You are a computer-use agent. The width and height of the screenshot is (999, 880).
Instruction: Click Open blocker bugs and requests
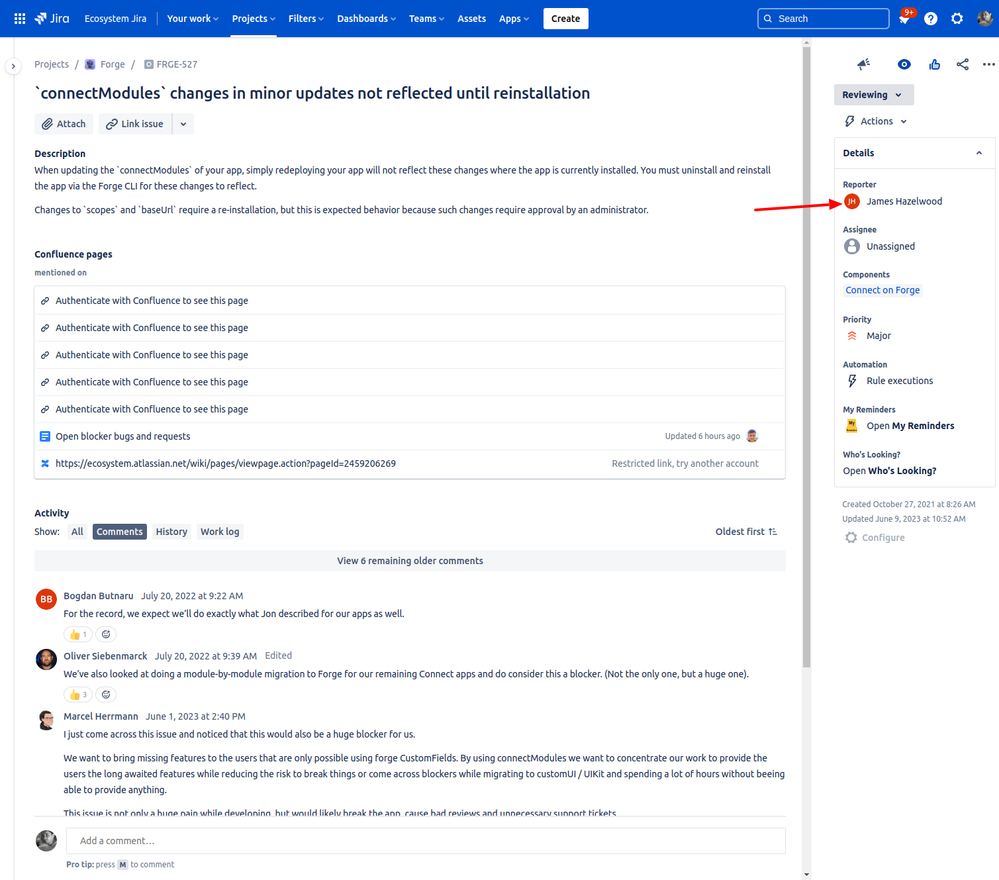pyautogui.click(x=123, y=436)
